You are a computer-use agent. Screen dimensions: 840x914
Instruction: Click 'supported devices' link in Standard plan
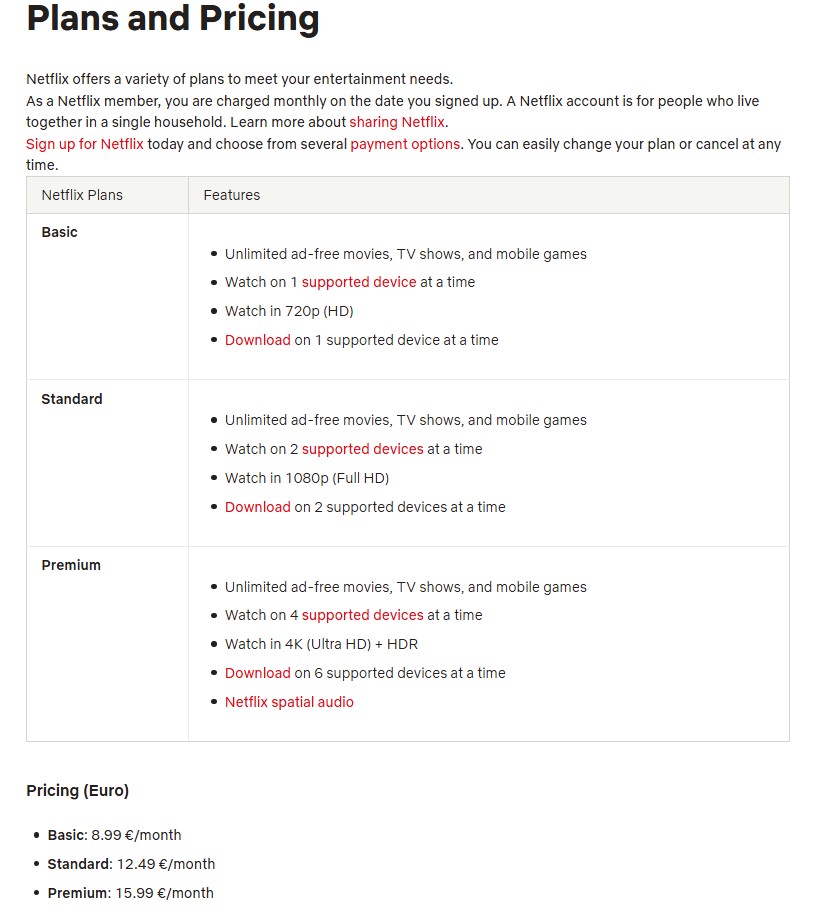363,449
